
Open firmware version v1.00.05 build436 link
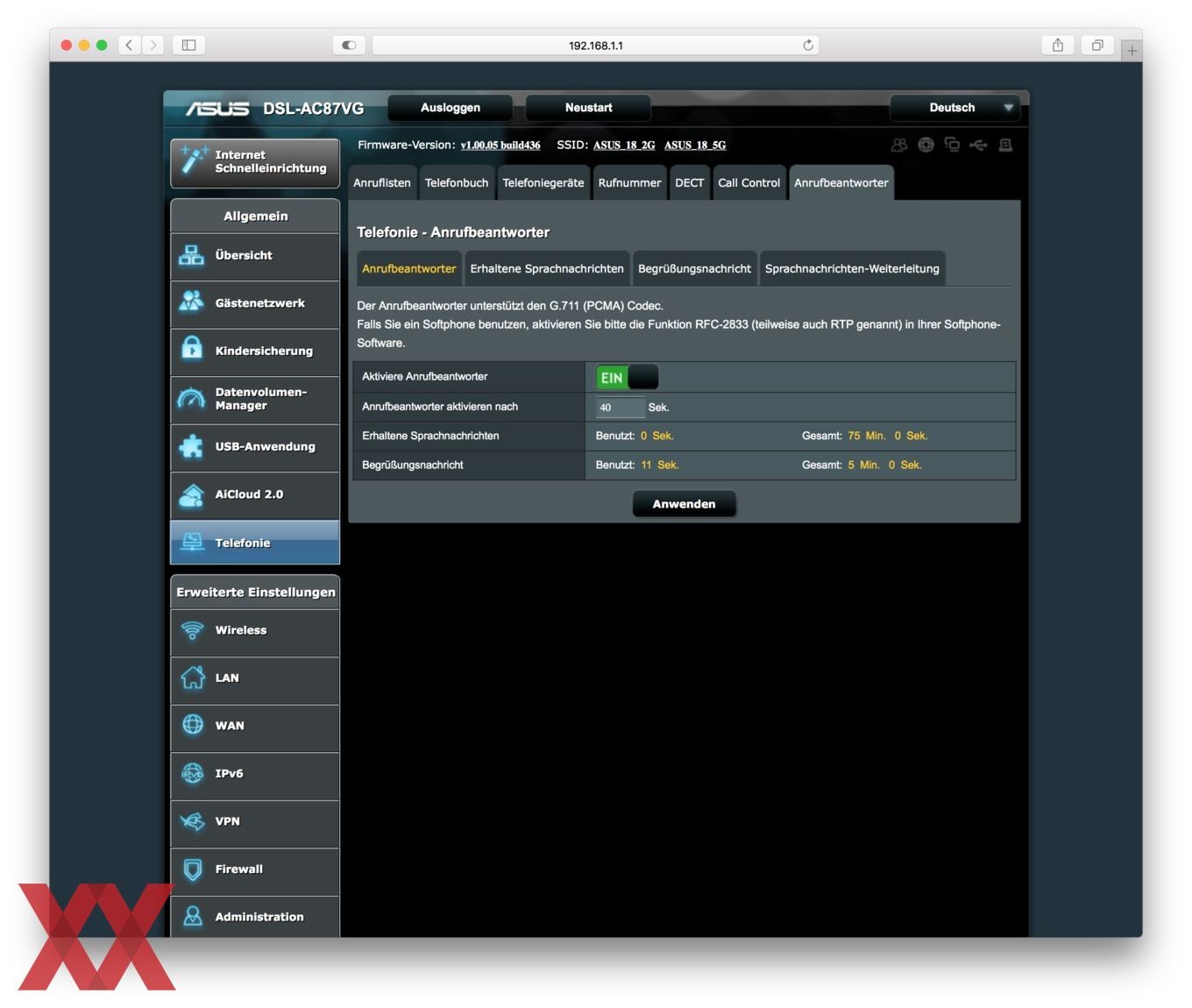coord(500,146)
